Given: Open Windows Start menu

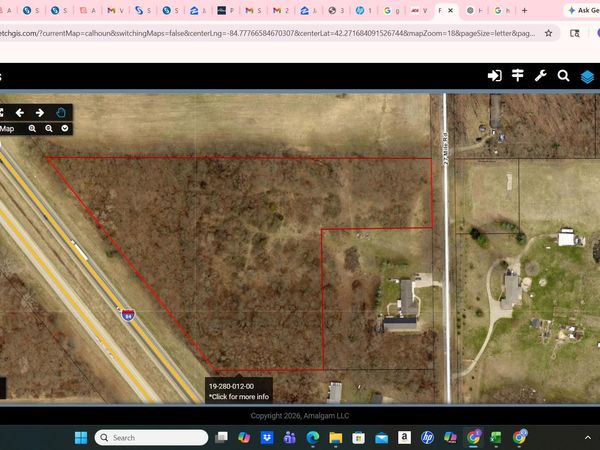Looking at the screenshot, I should (x=81, y=437).
